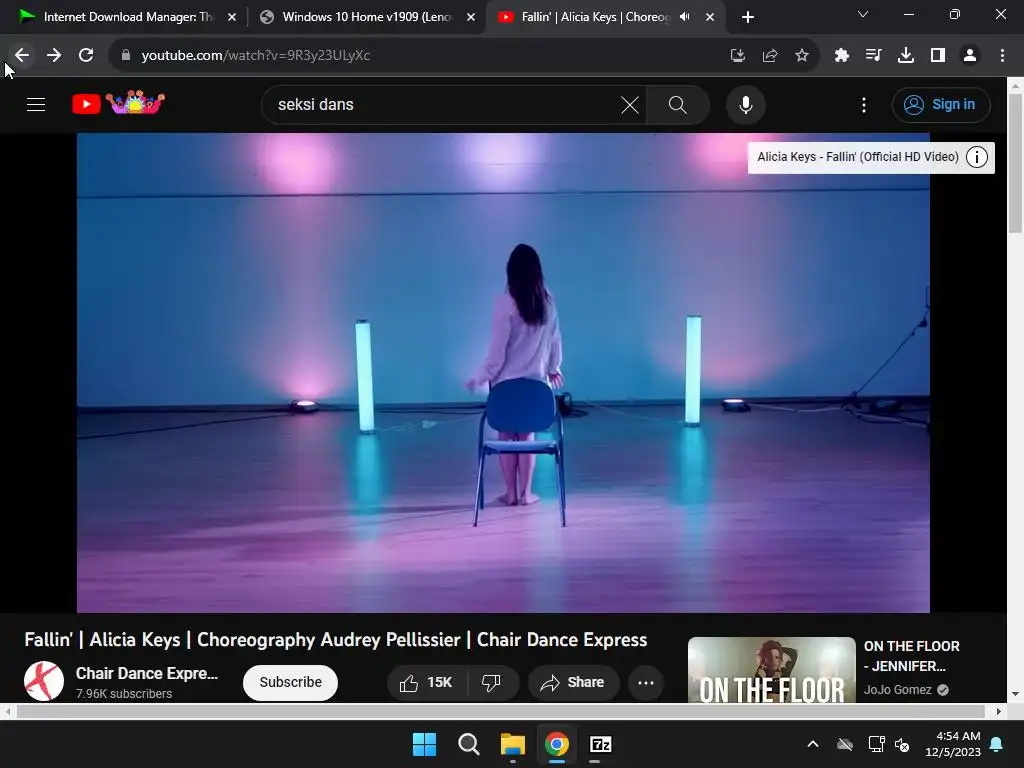Screen dimensions: 1024x768
Task: Close the Internet Download Manager tab
Action: tap(232, 18)
